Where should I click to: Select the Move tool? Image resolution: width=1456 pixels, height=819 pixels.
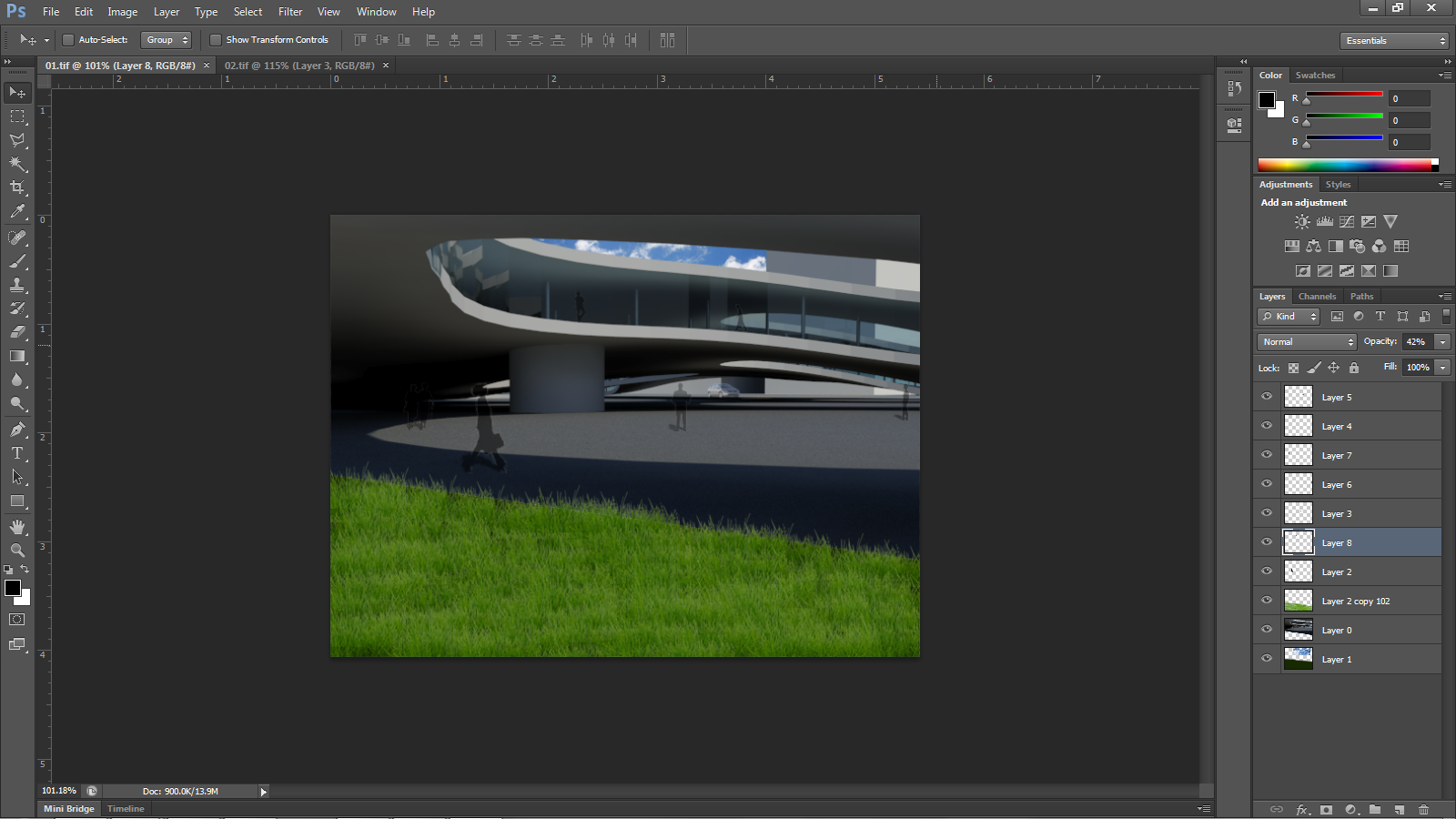(16, 92)
